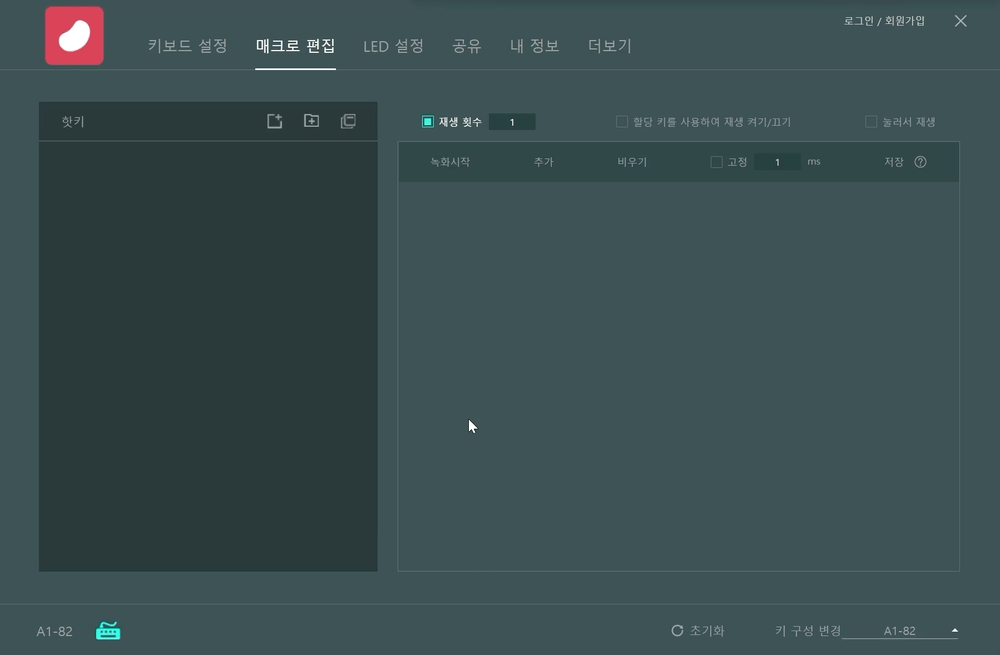Click the keyboard device icon beside A1-82
The width and height of the screenshot is (1000, 655).
tap(108, 631)
